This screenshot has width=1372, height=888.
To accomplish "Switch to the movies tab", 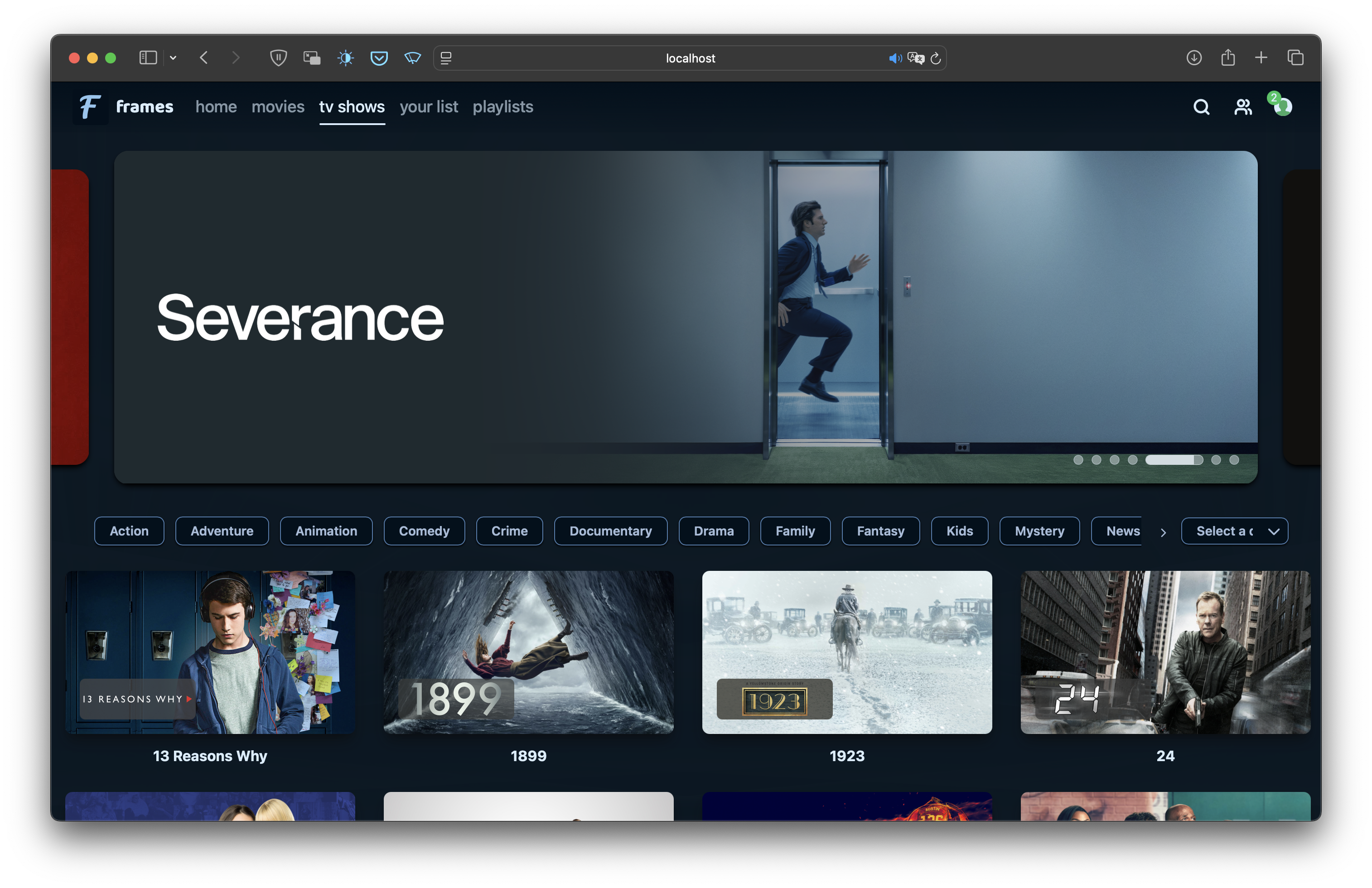I will tap(278, 107).
